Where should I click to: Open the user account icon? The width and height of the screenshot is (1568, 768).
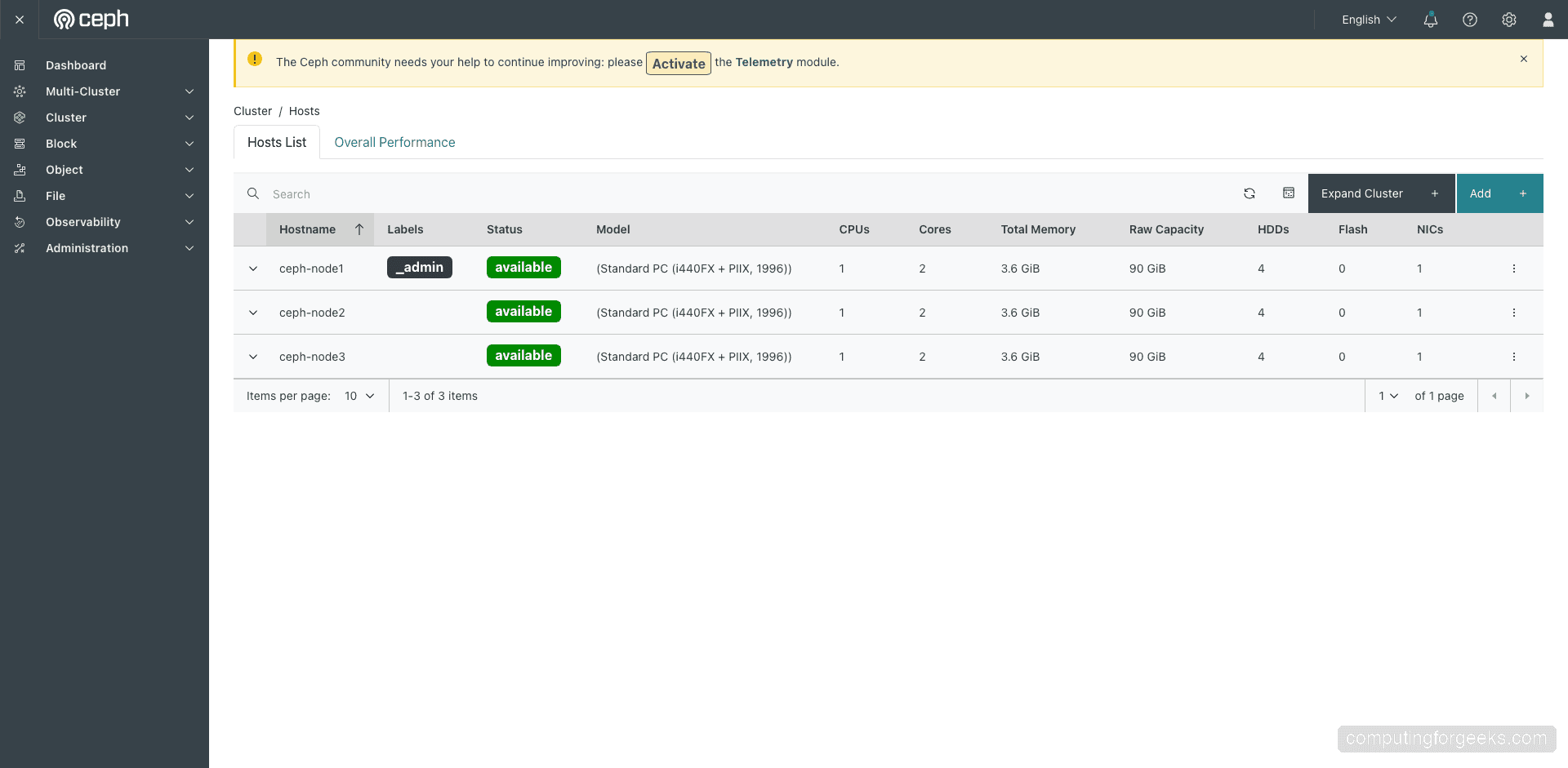point(1548,20)
